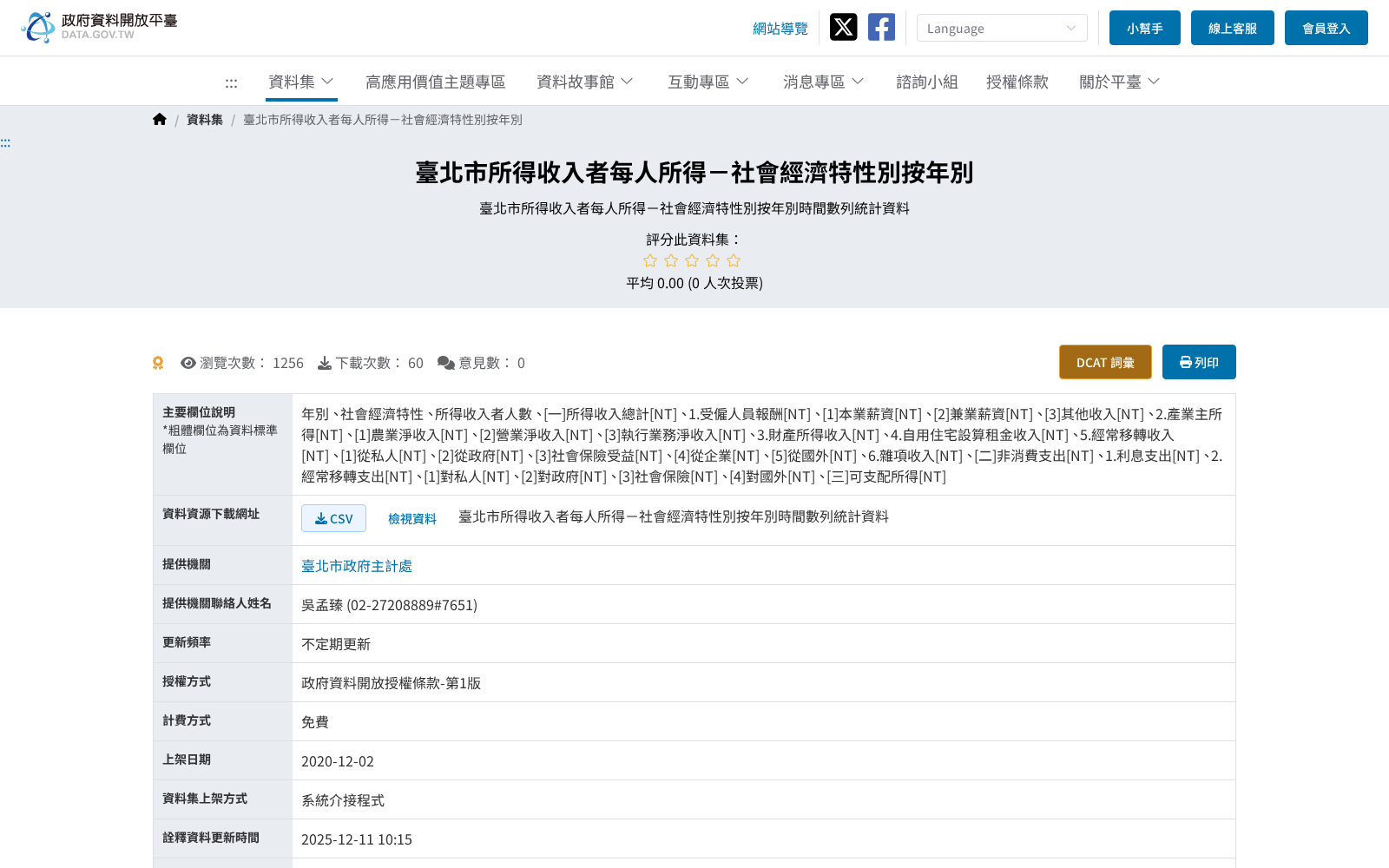Expand the 消息專區 menu
Viewport: 1389px width, 868px height.
[824, 82]
